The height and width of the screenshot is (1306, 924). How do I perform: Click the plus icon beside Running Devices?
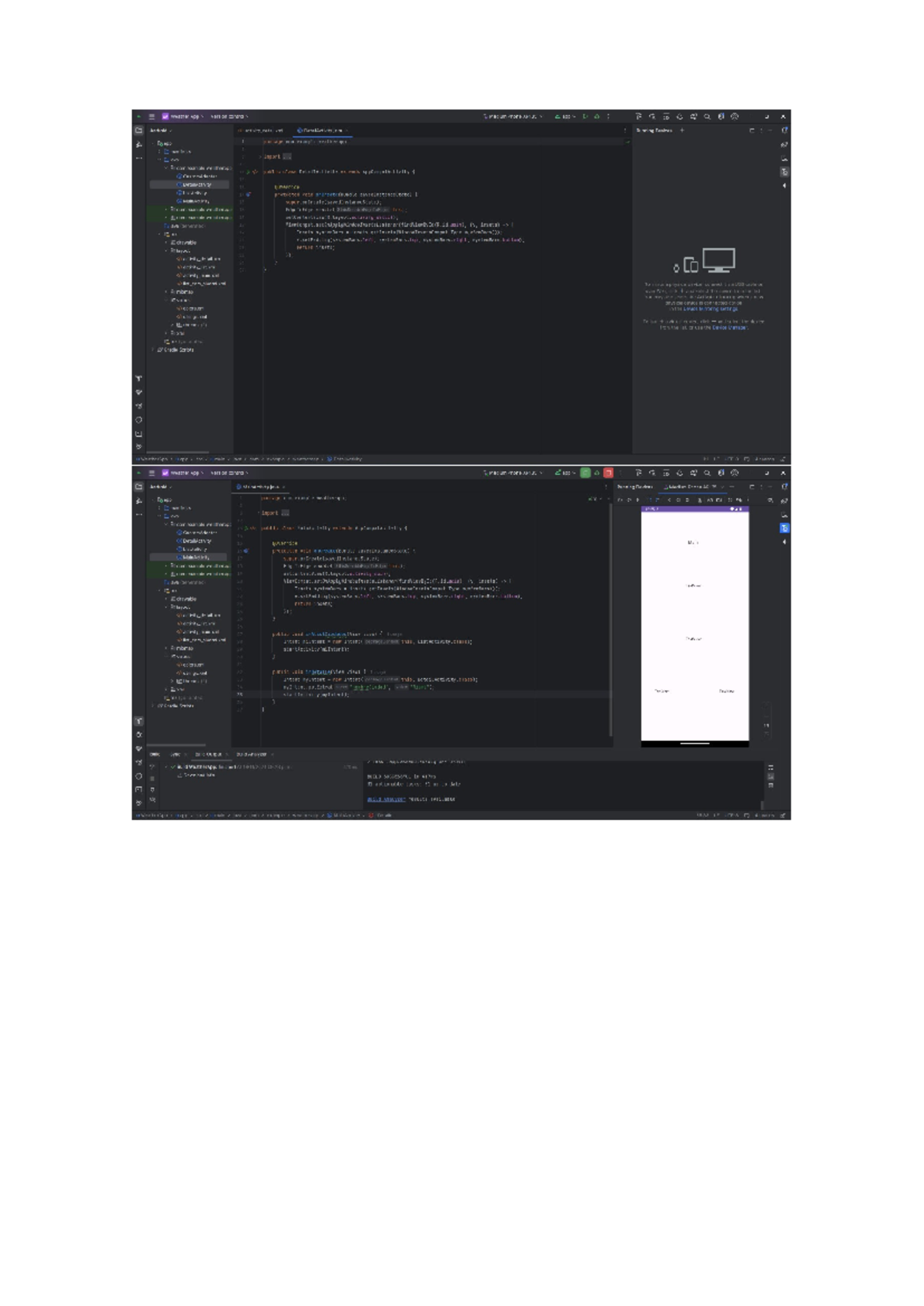[682, 131]
